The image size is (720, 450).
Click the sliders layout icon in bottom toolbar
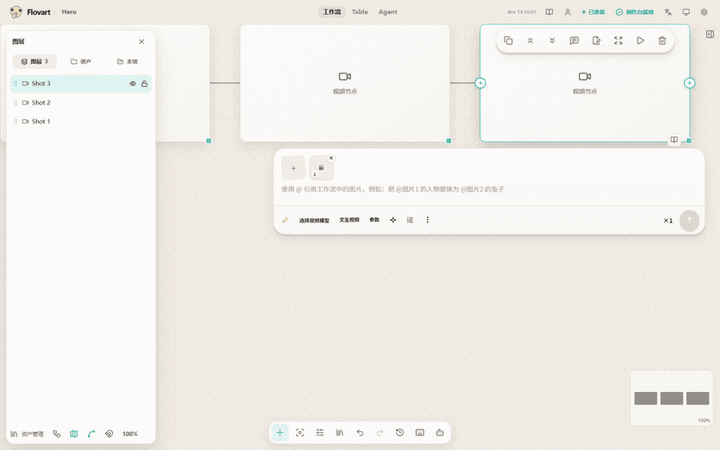[x=320, y=433]
